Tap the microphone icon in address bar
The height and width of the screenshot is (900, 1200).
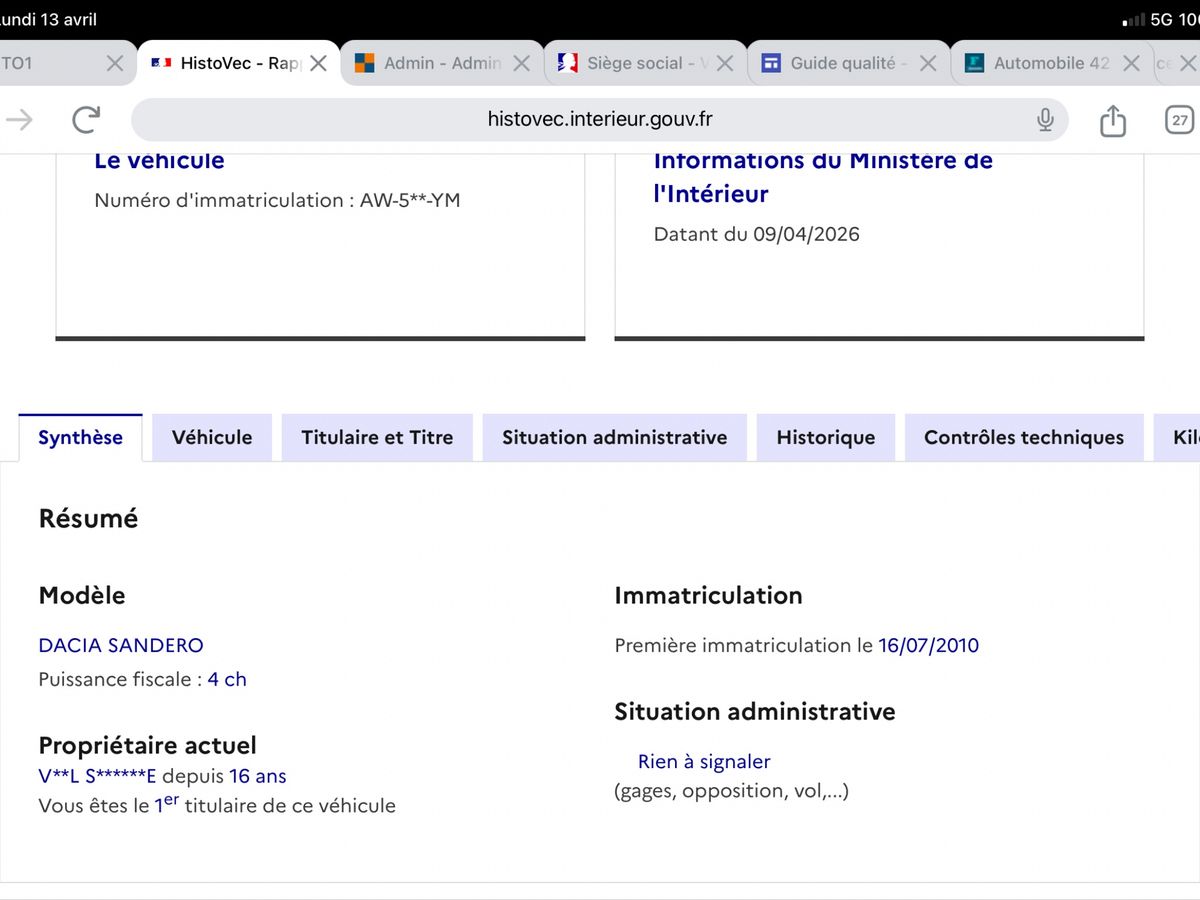point(1045,120)
